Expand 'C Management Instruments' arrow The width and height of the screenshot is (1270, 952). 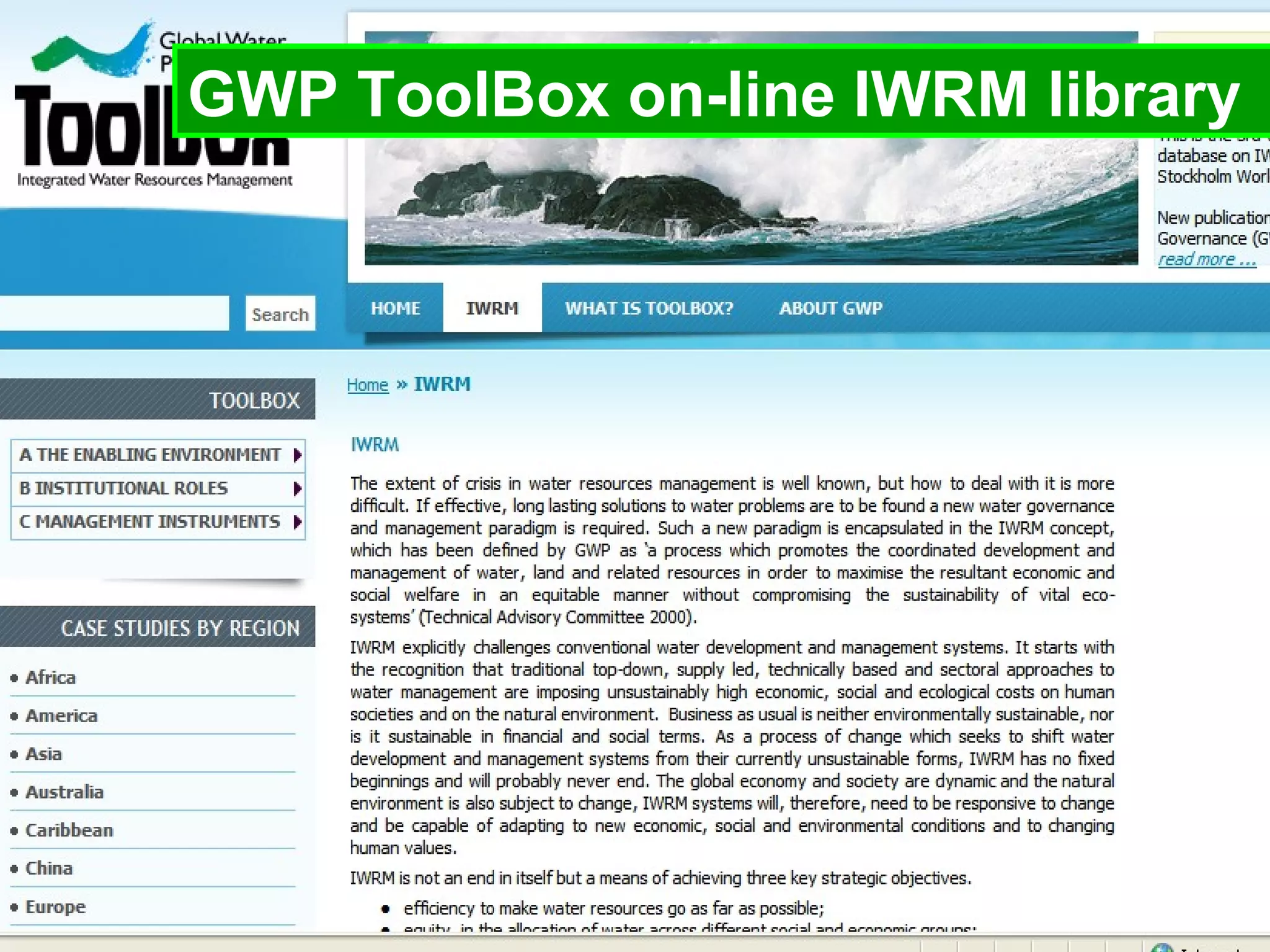[x=298, y=522]
